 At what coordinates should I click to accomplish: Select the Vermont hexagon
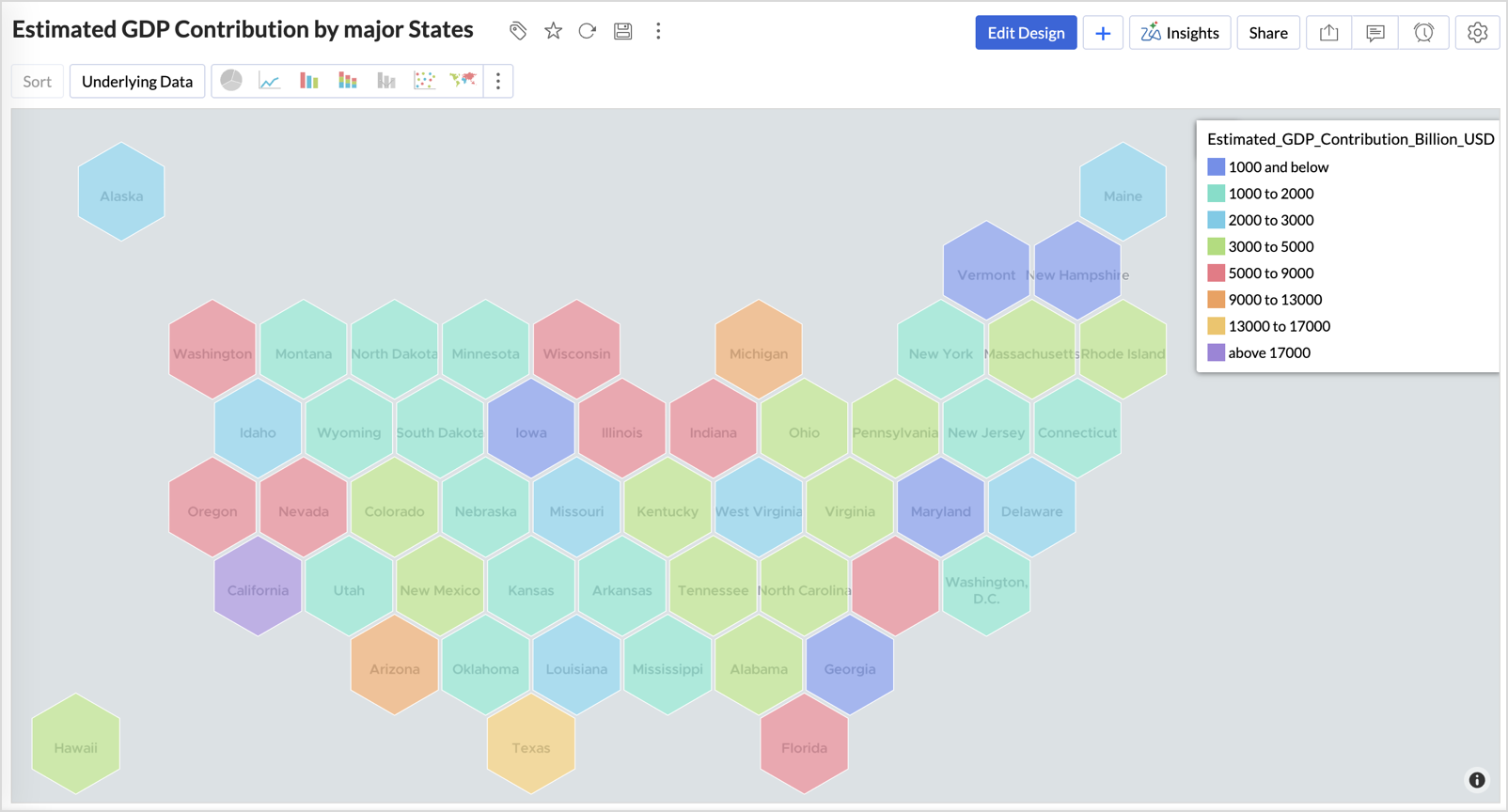click(x=986, y=271)
